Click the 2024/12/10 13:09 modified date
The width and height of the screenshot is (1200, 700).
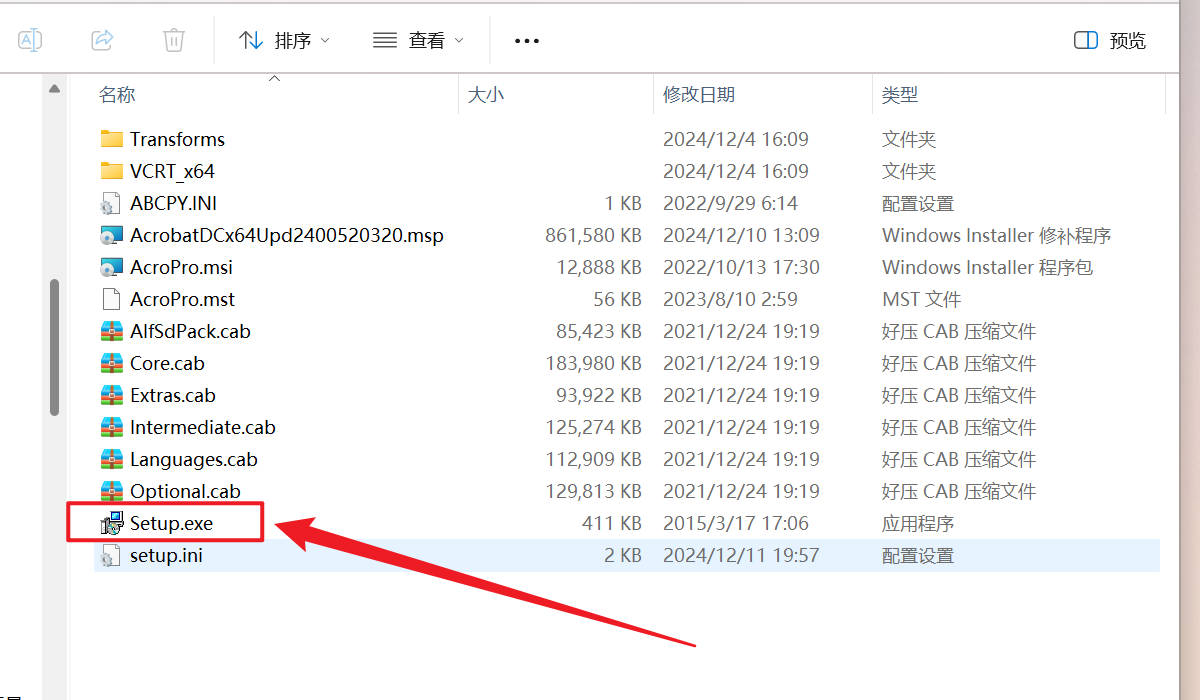pos(741,235)
